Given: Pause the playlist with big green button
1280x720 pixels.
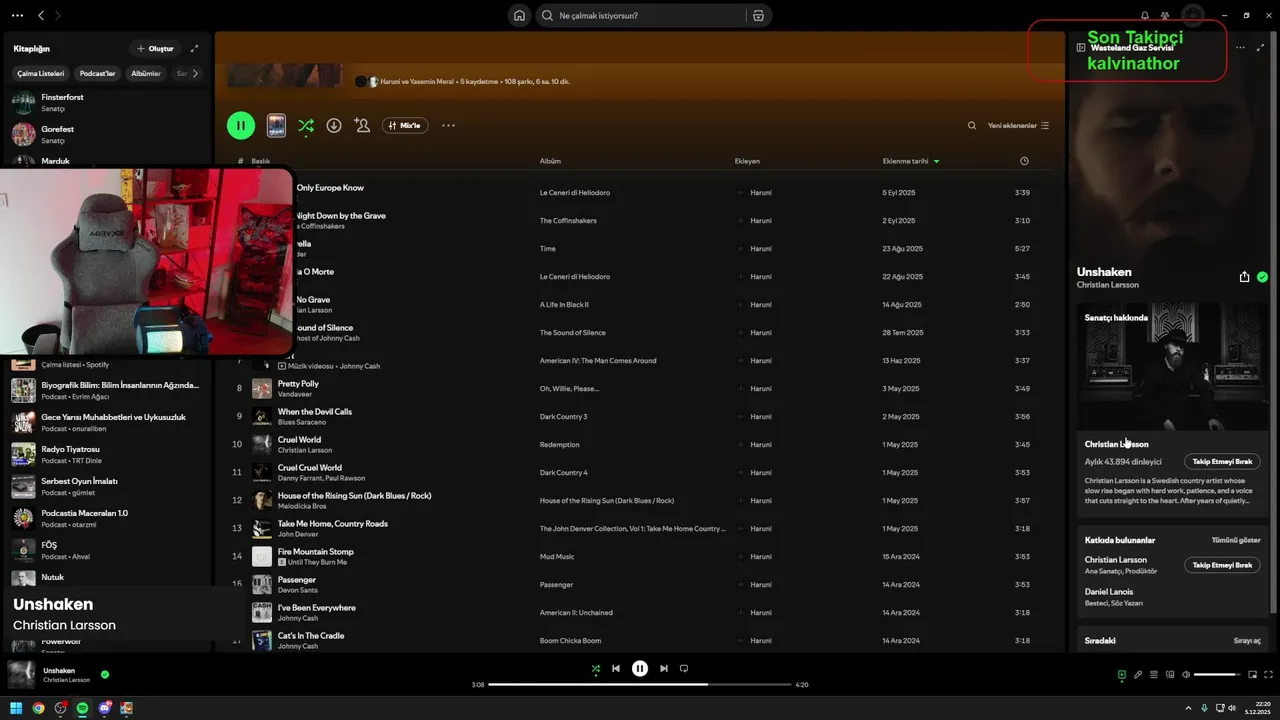Looking at the screenshot, I should pos(240,125).
